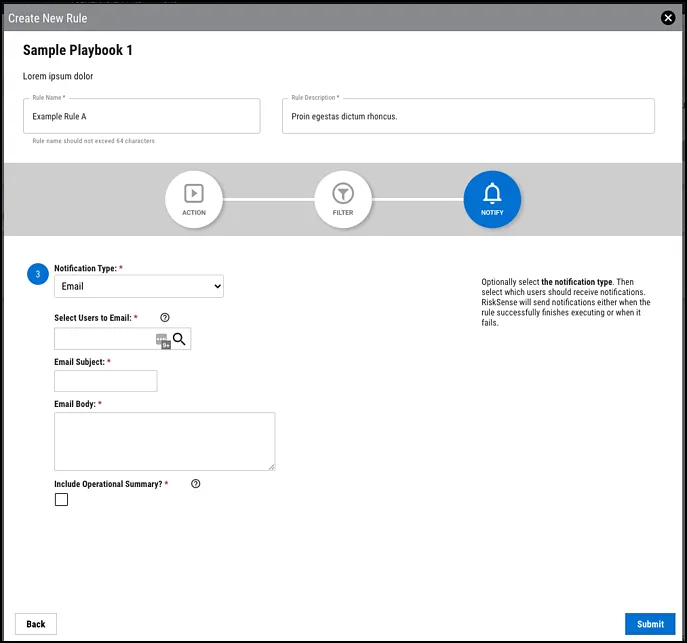Go to the Action step circle
Image resolution: width=687 pixels, height=643 pixels.
[194, 199]
